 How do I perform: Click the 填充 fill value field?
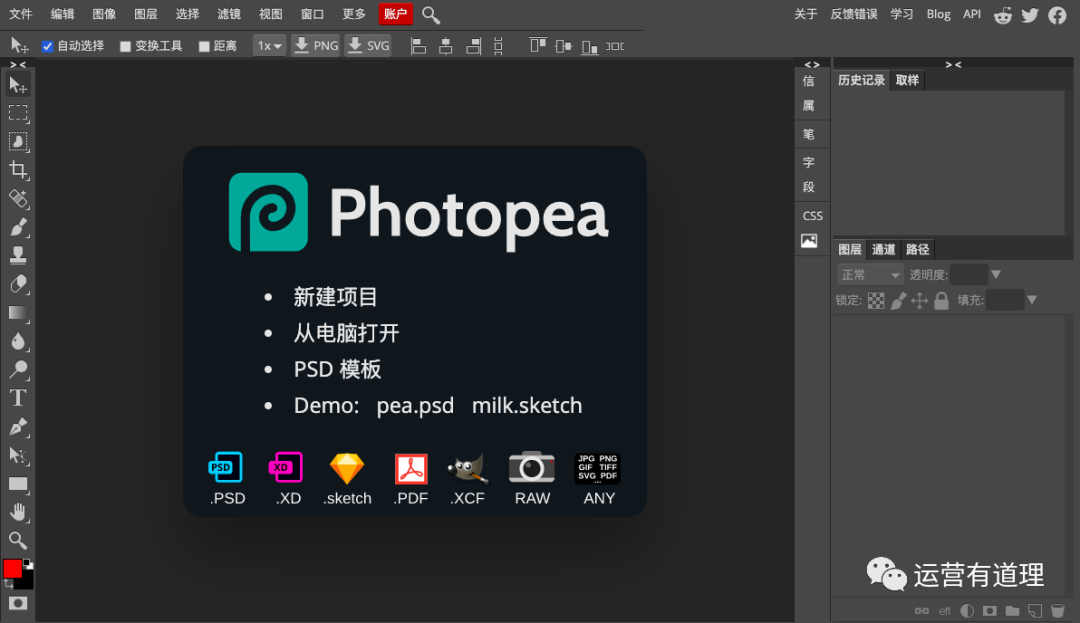(1005, 300)
